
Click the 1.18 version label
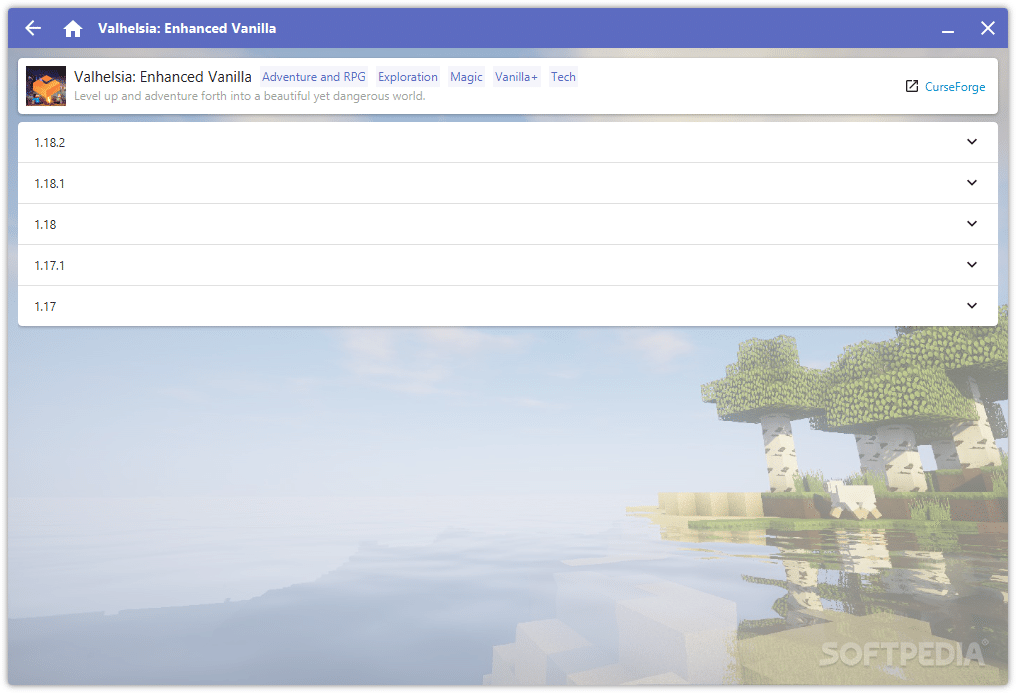45,225
